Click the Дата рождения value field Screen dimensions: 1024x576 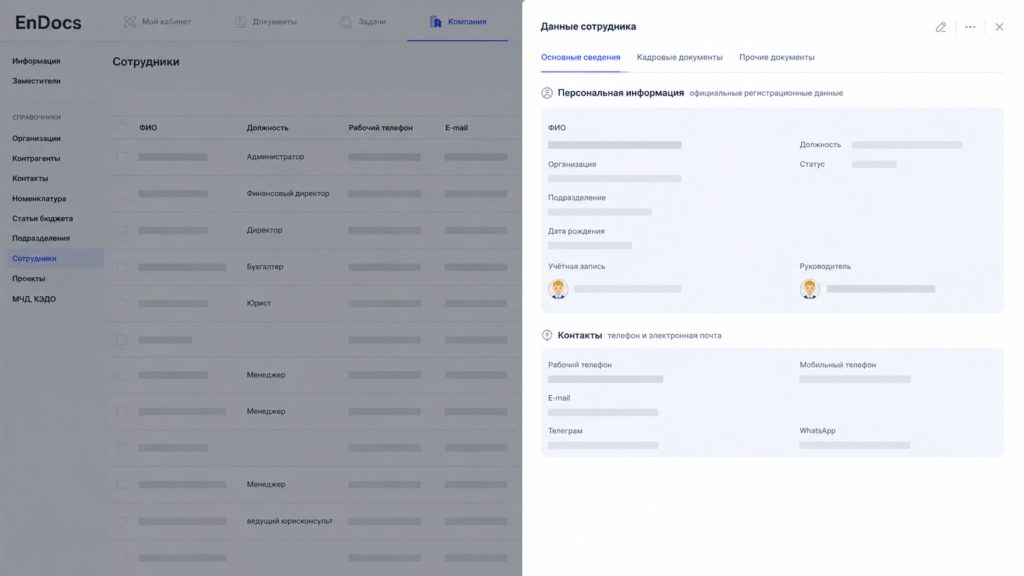point(590,246)
